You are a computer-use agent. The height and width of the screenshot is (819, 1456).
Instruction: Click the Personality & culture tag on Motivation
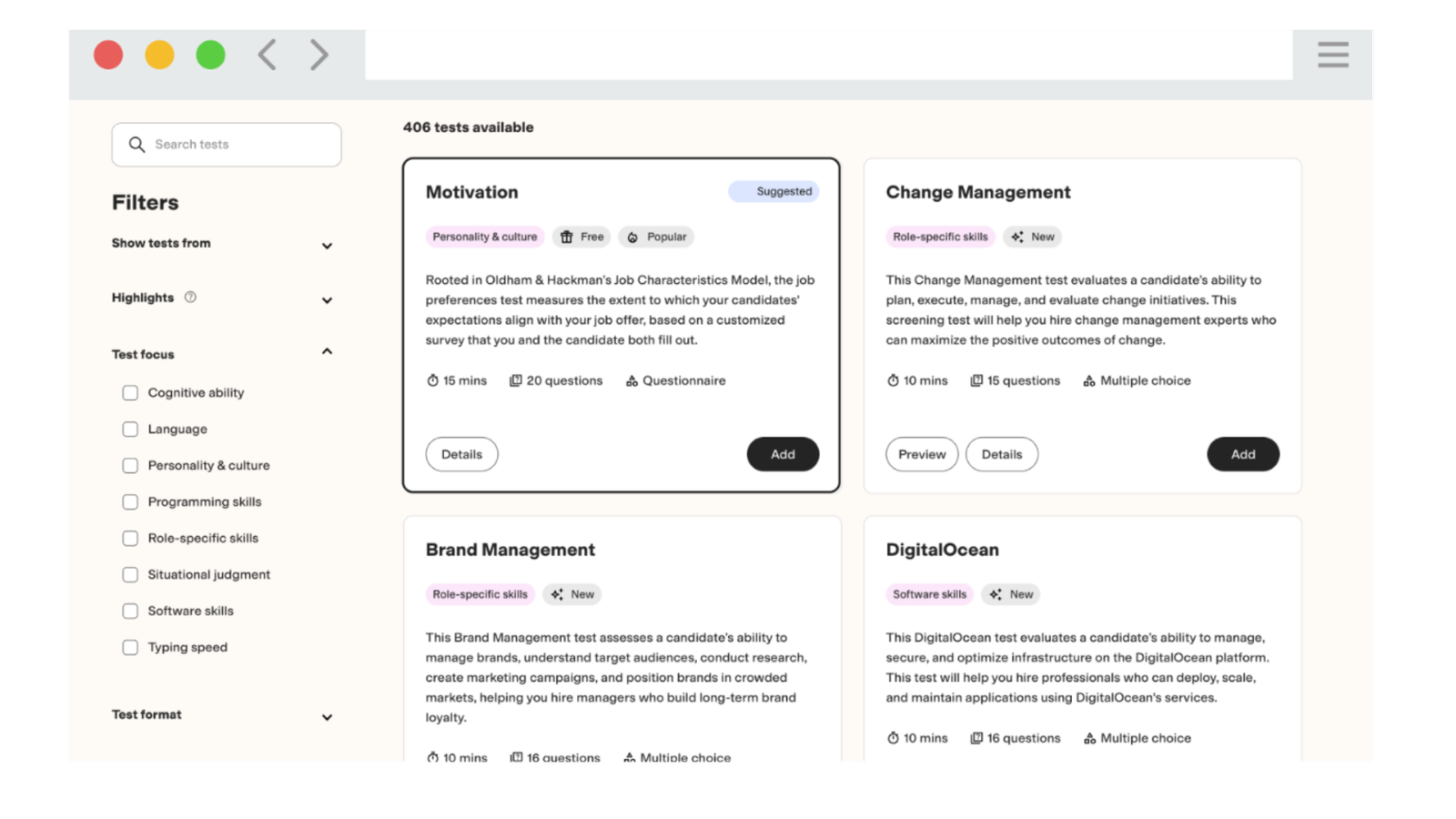[485, 237]
